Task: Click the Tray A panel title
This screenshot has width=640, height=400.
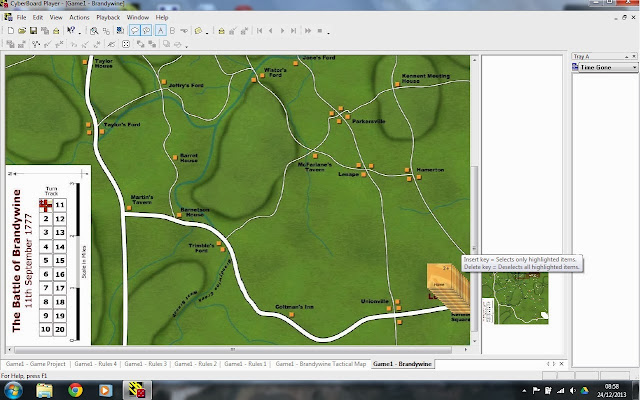Action: tap(581, 56)
